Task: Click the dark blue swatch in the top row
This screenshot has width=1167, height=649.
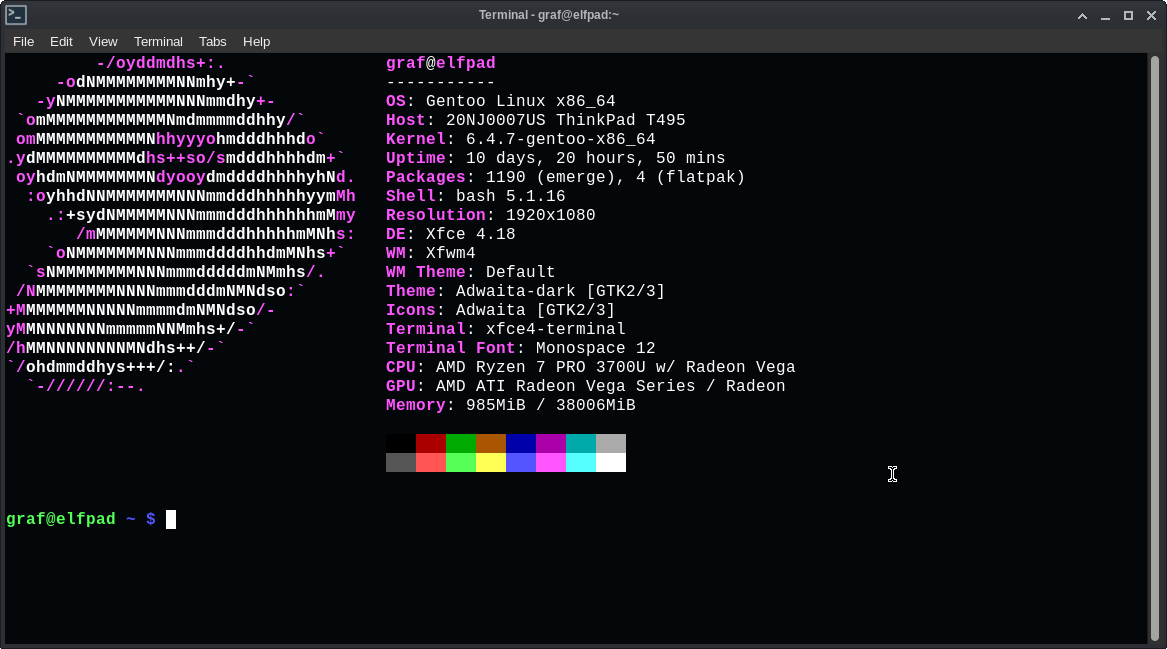Action: (521, 443)
